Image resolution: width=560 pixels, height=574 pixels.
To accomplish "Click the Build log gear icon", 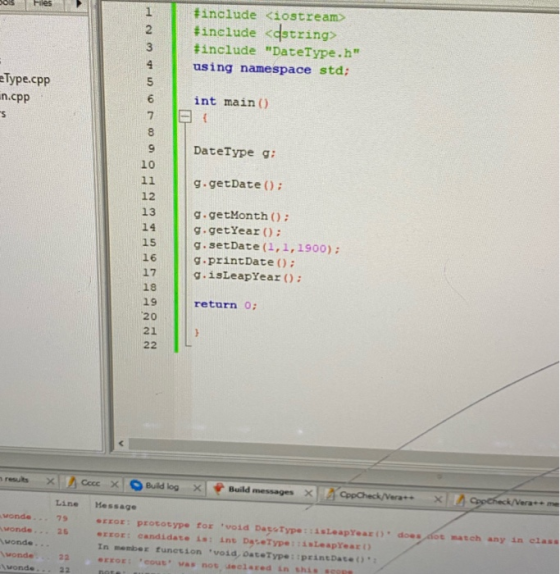I will pyautogui.click(x=136, y=485).
